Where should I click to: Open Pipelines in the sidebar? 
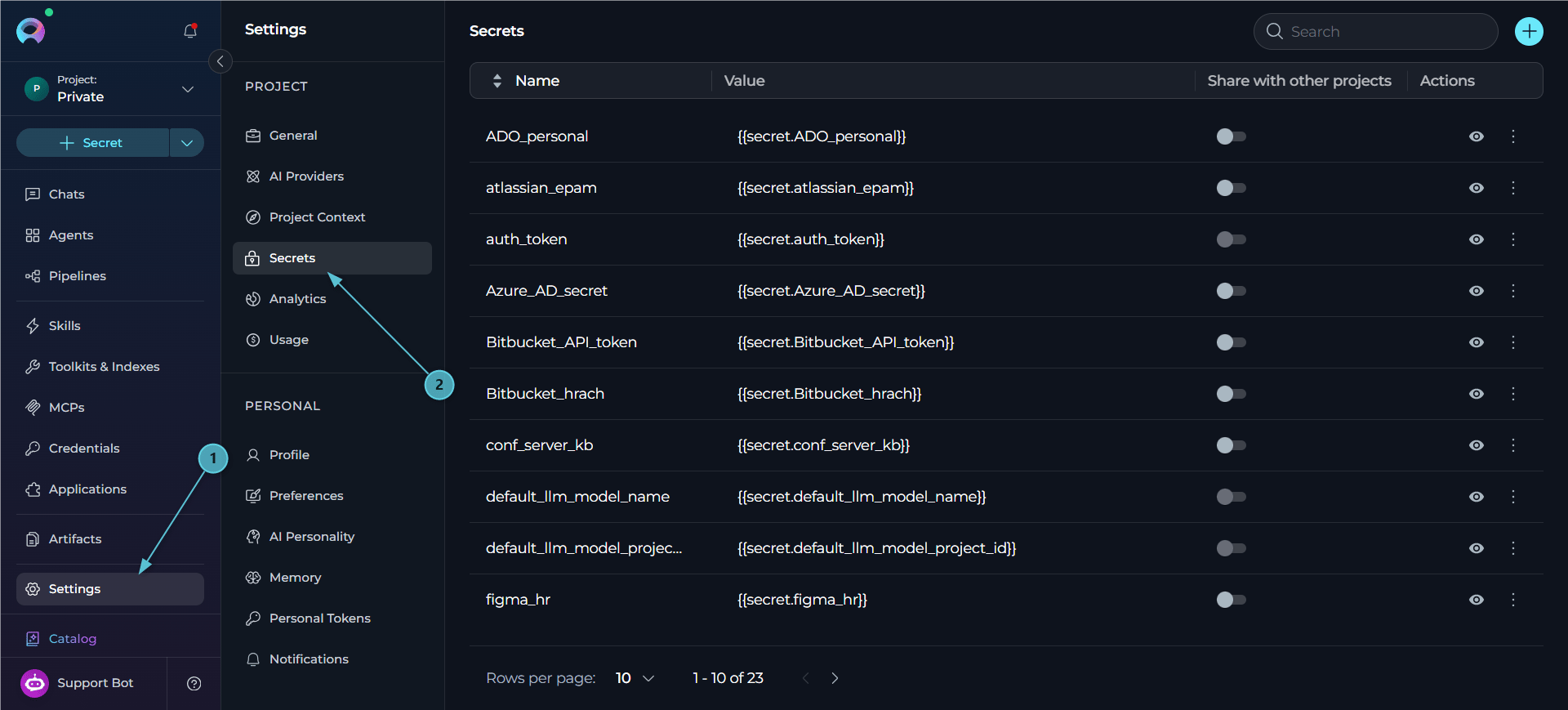[110, 276]
